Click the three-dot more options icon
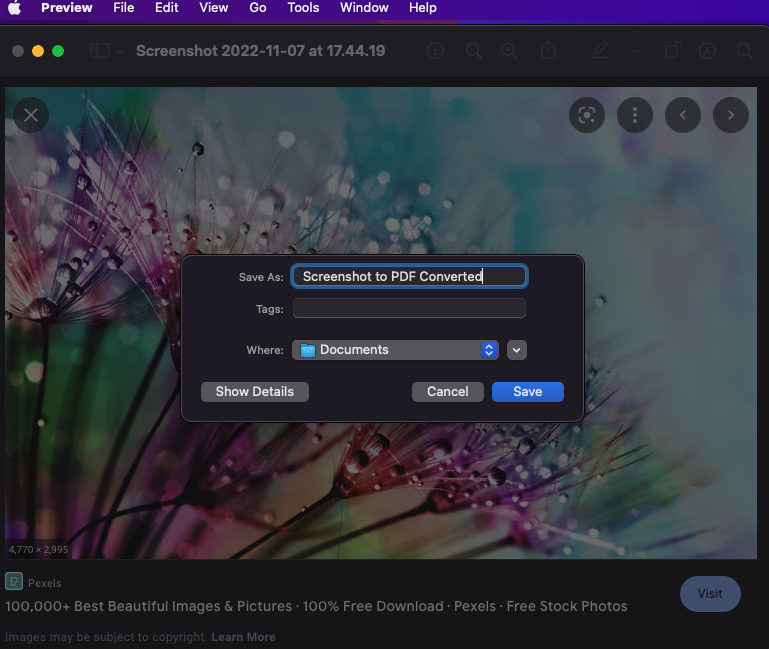 (x=635, y=115)
